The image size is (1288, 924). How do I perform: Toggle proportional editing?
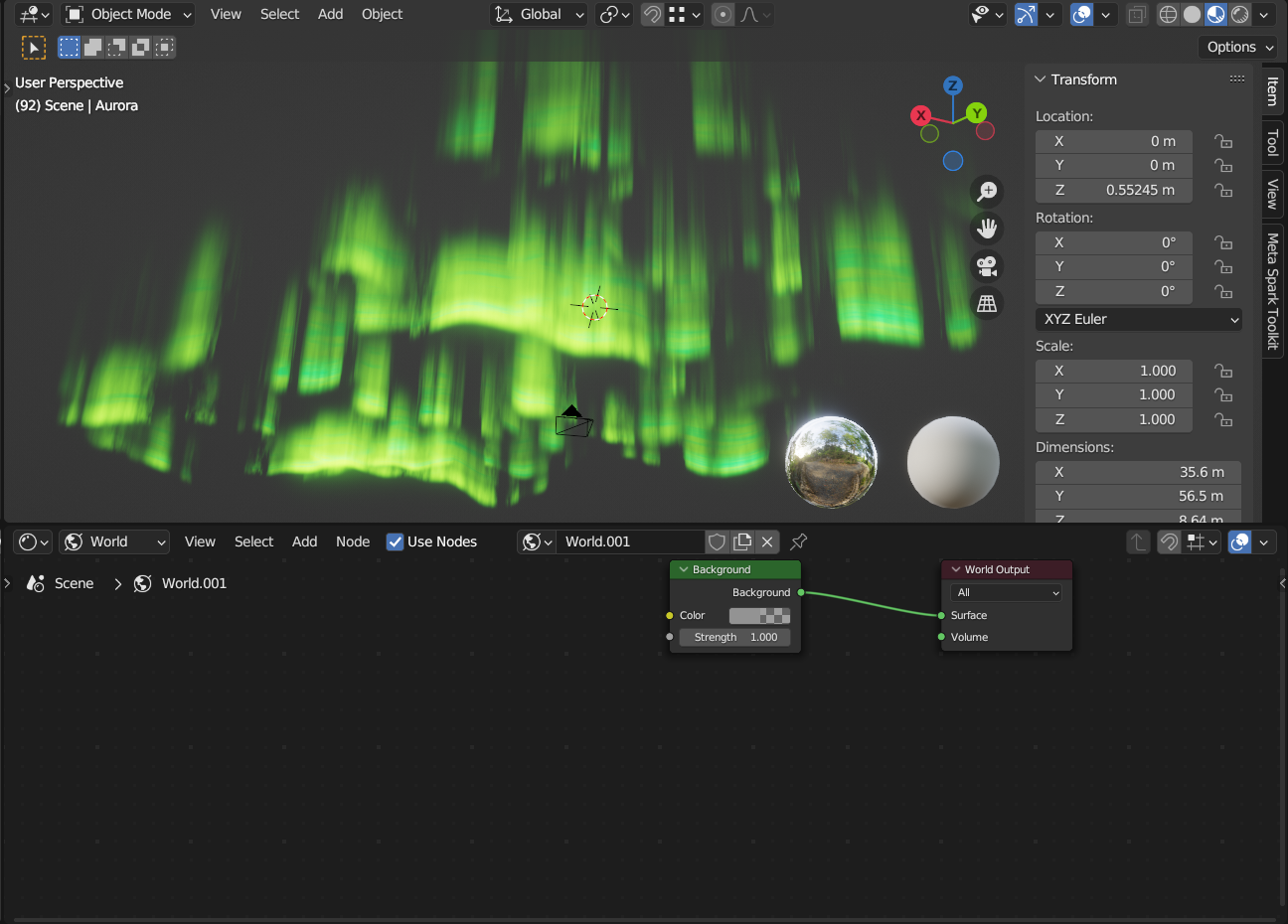coord(724,14)
